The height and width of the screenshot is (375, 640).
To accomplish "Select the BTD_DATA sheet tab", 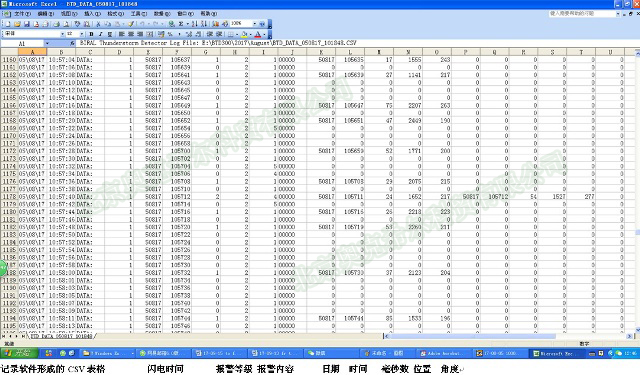I will [62, 336].
